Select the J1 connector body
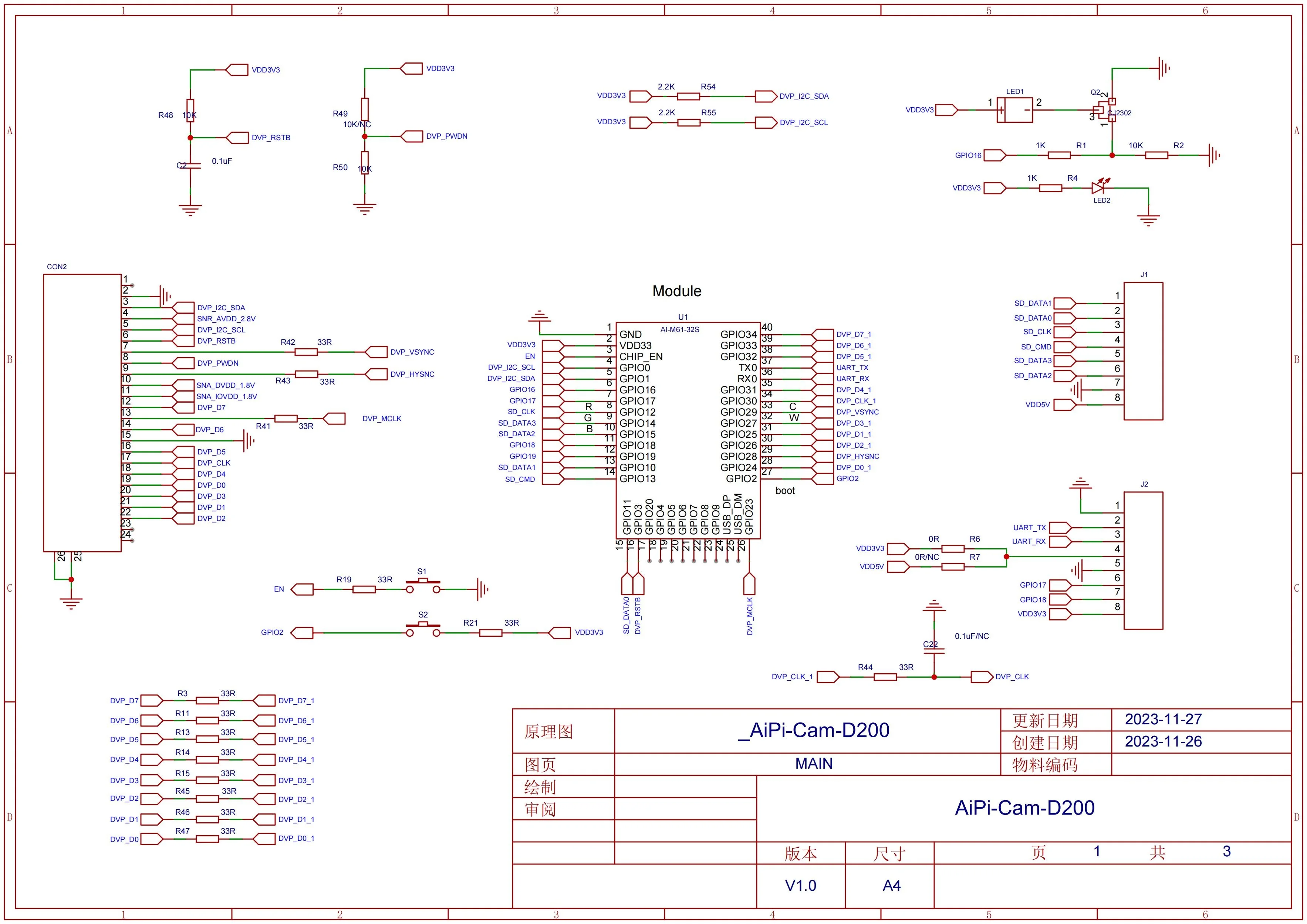1307x924 pixels. (x=1143, y=351)
